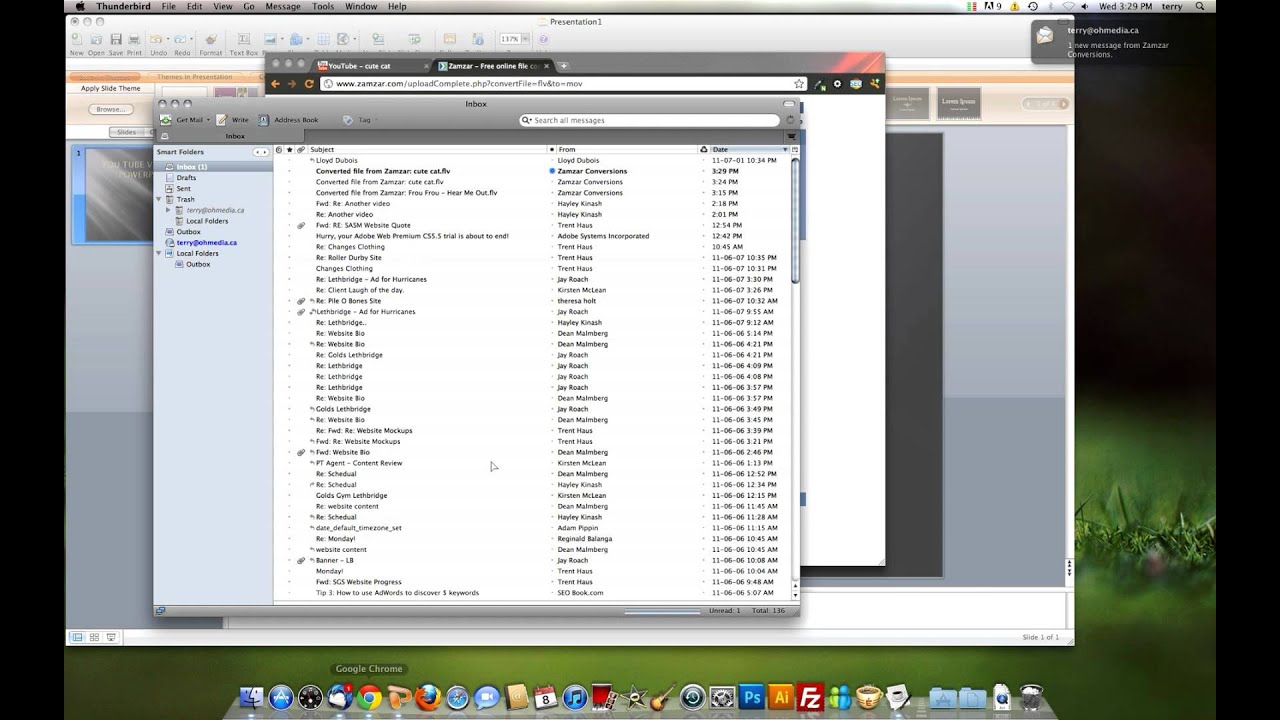Switch to Normal view in PowerPoint bottom bar
1280x720 pixels.
point(77,637)
